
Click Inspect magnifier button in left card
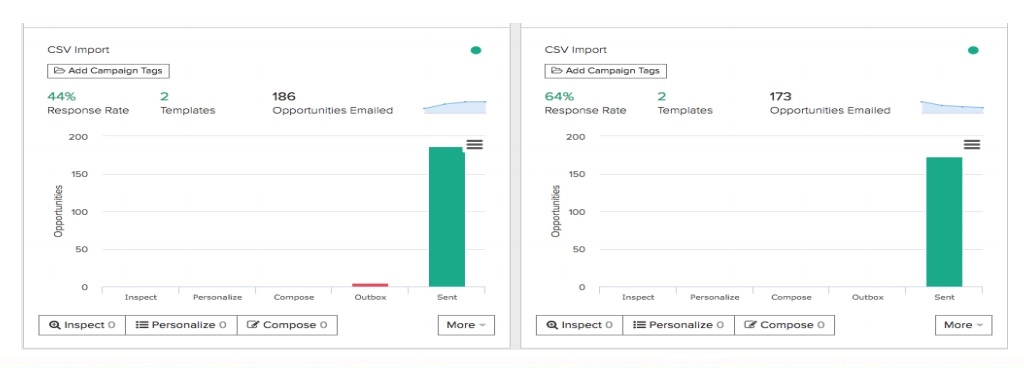82,325
